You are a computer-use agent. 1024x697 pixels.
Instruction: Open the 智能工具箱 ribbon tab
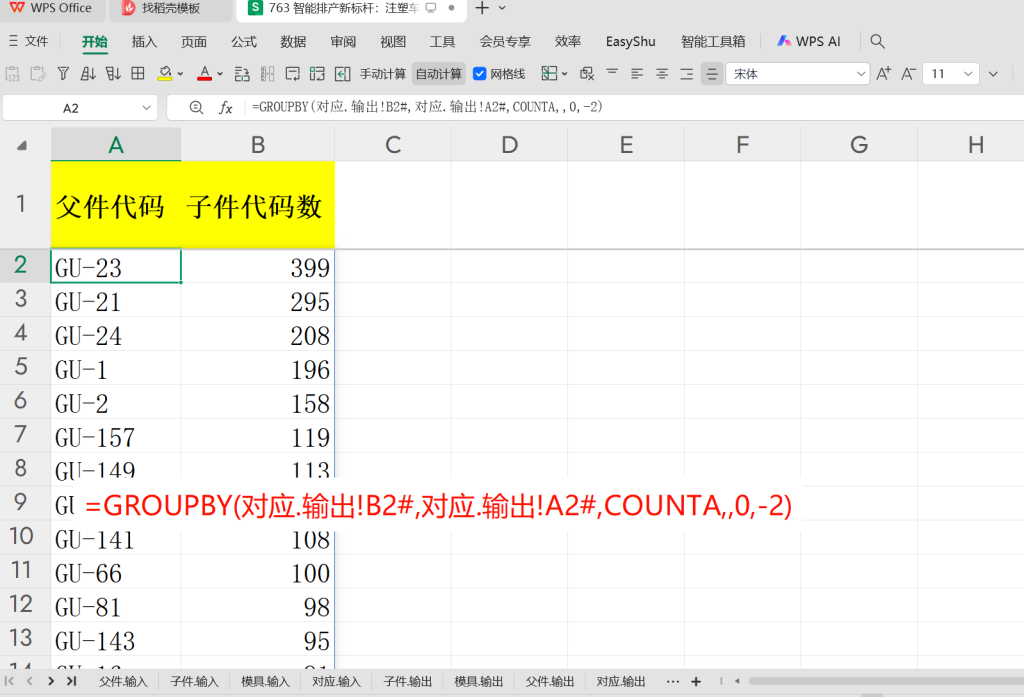(x=713, y=41)
